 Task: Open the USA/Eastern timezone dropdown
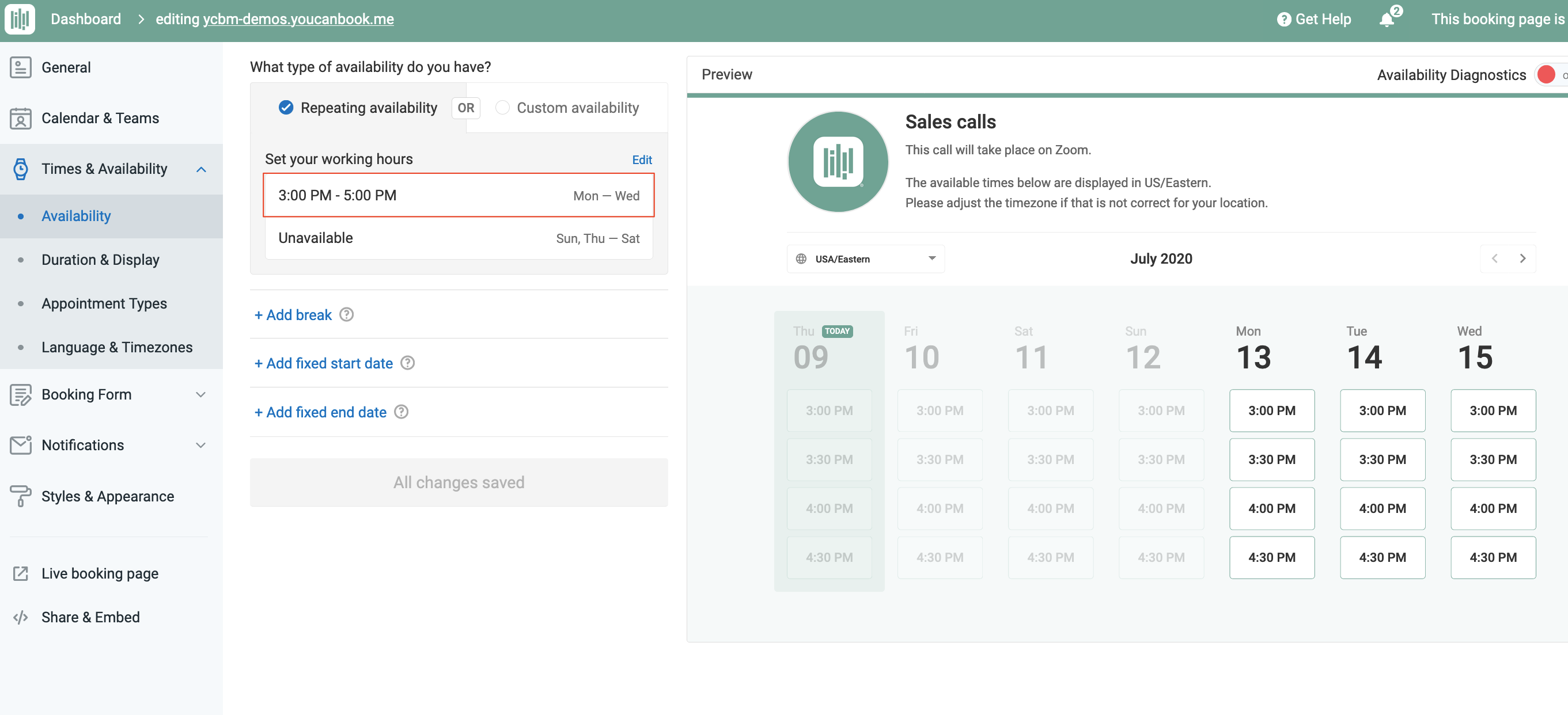click(x=865, y=258)
